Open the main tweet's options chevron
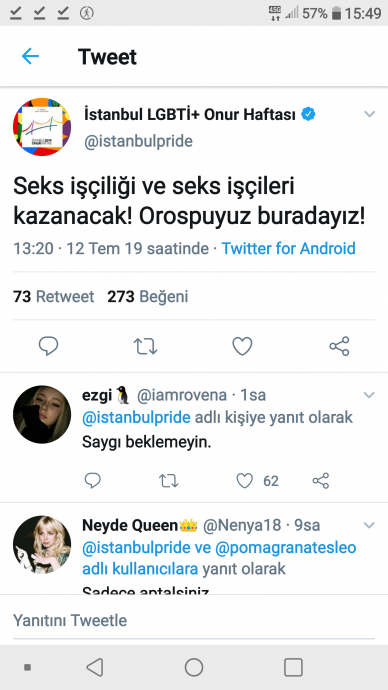The width and height of the screenshot is (388, 690). click(x=370, y=114)
